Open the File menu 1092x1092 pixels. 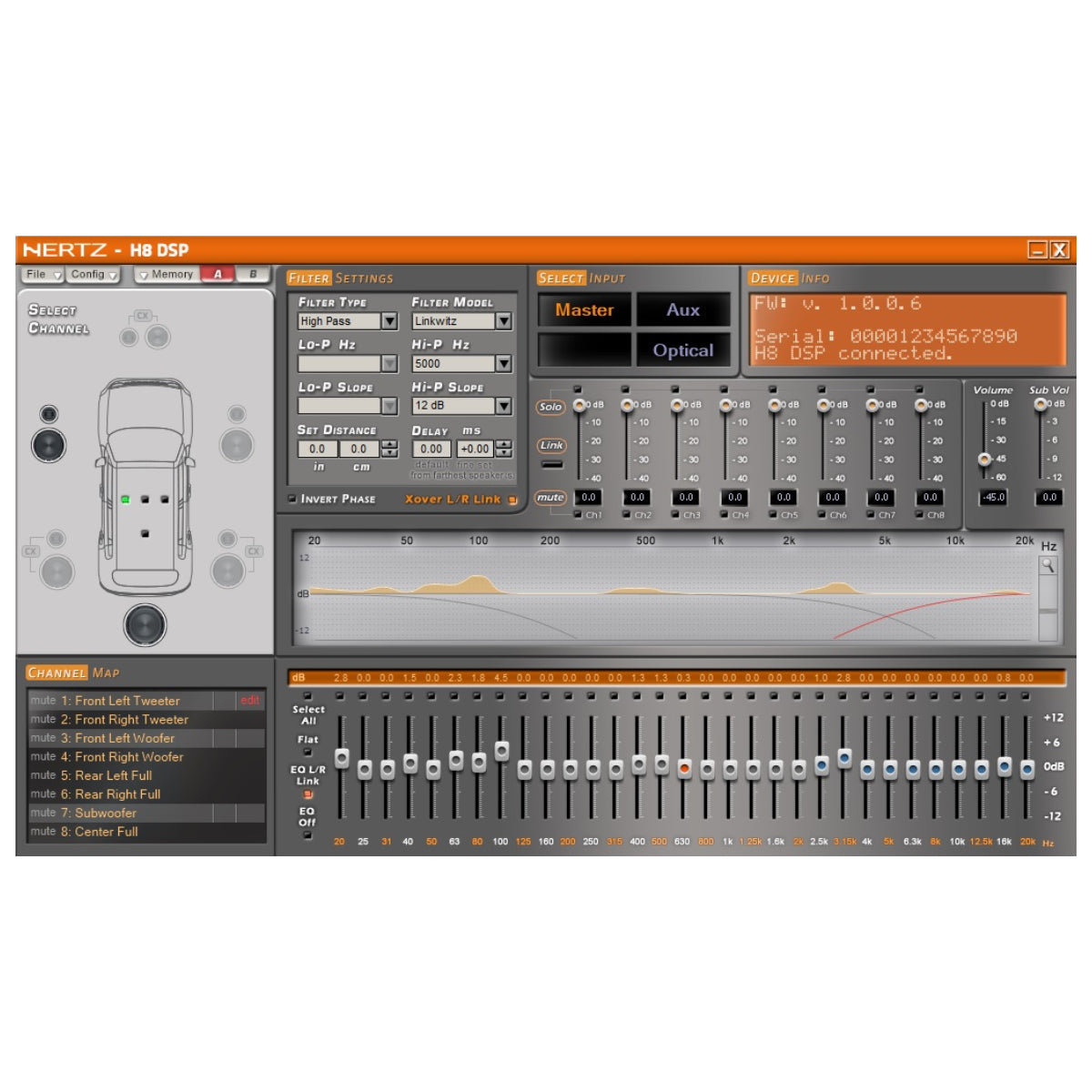coord(42,275)
